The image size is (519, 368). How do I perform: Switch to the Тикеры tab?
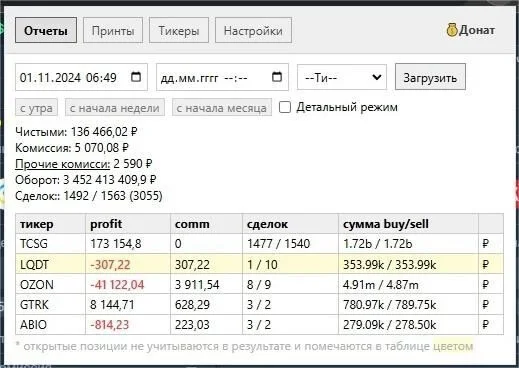[179, 30]
